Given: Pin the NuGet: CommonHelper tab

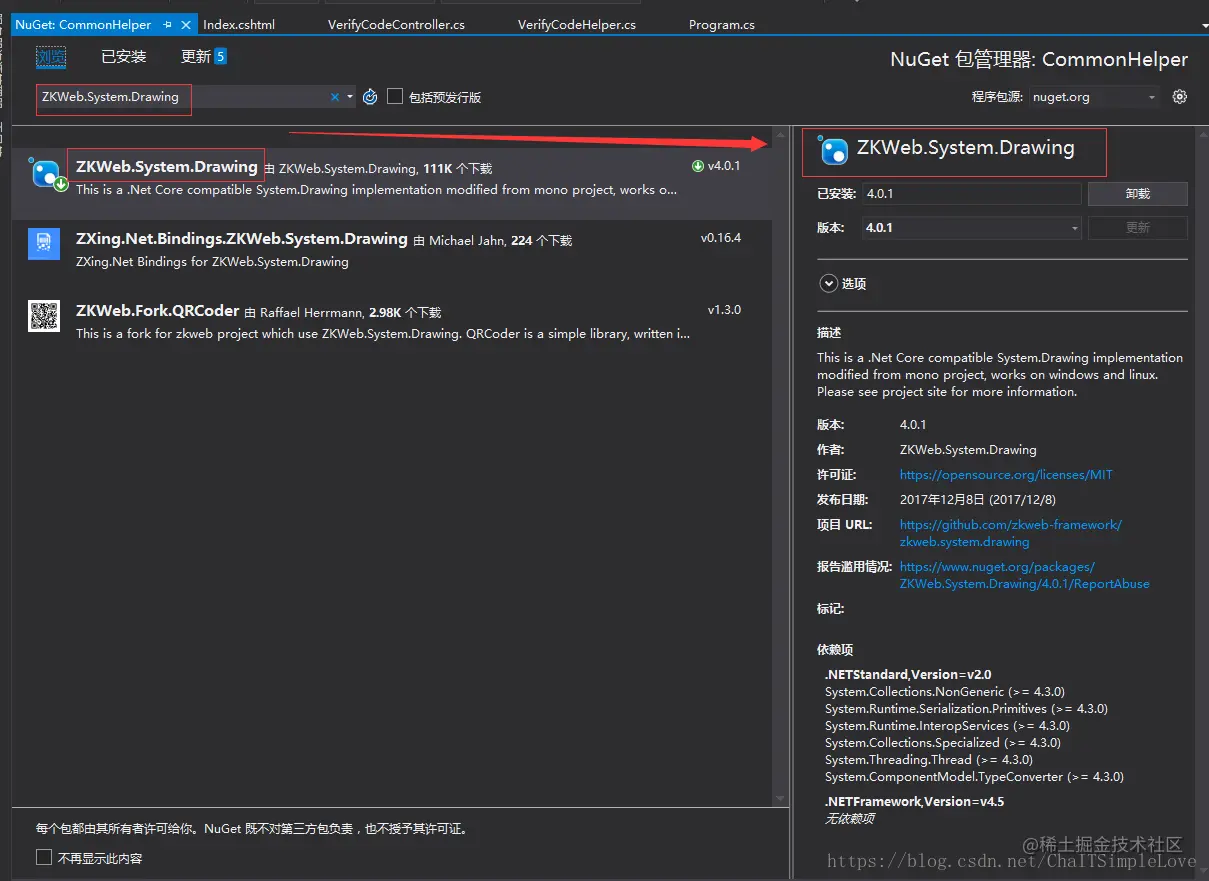Looking at the screenshot, I should [167, 24].
